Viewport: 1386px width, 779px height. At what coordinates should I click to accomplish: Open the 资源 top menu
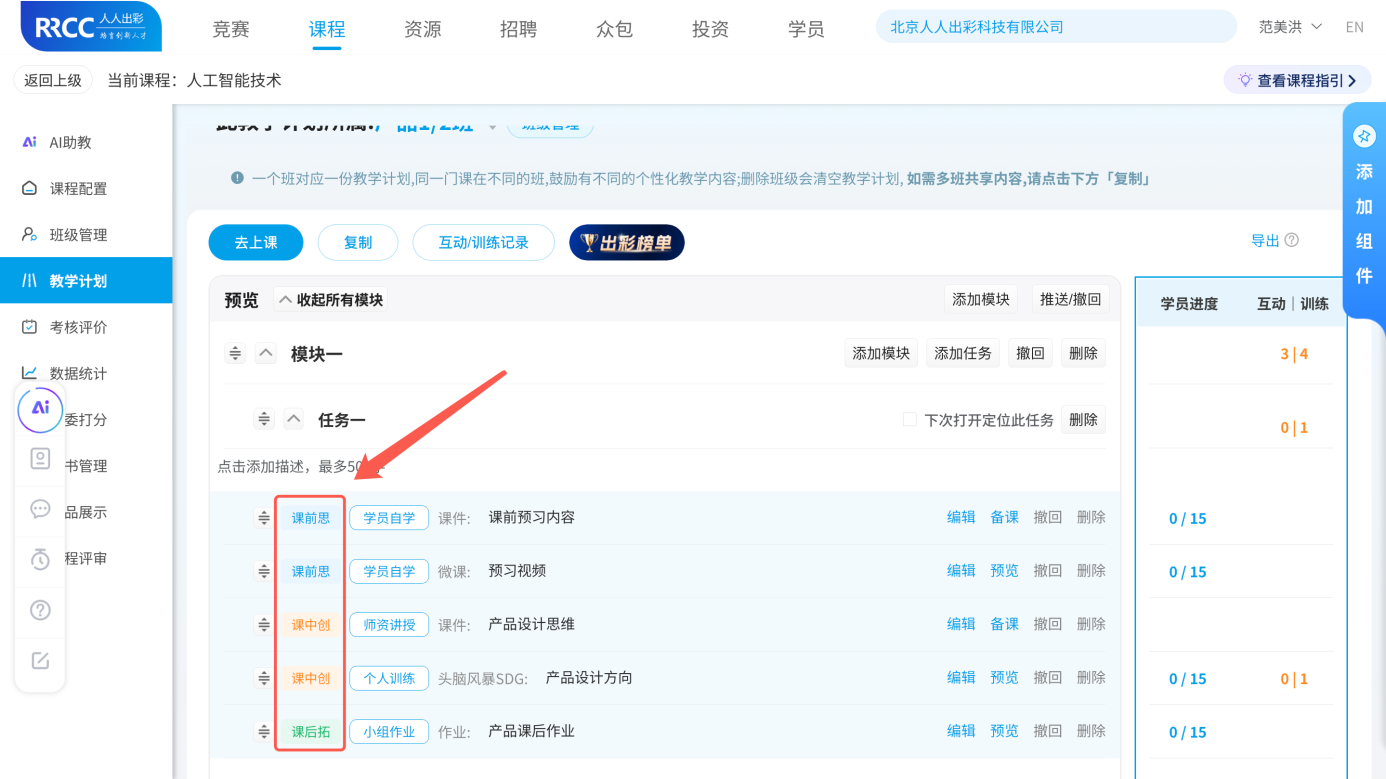pyautogui.click(x=423, y=29)
